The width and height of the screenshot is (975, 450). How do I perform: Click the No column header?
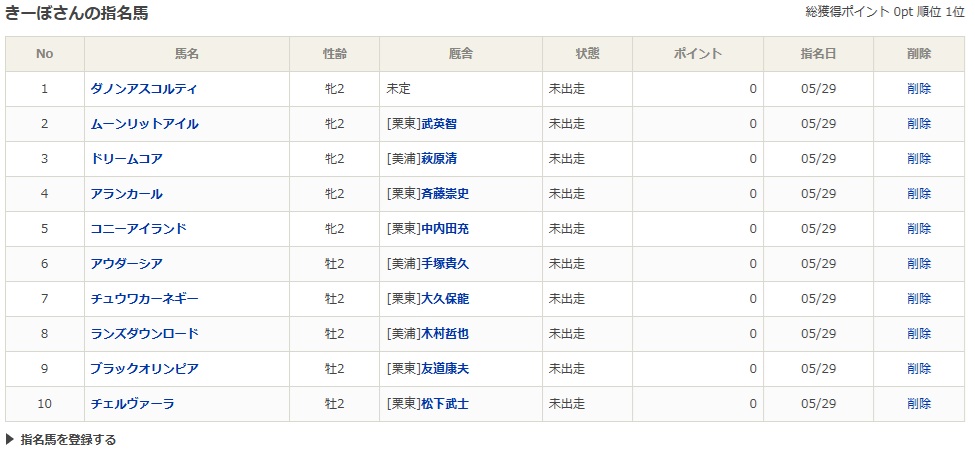coord(45,53)
